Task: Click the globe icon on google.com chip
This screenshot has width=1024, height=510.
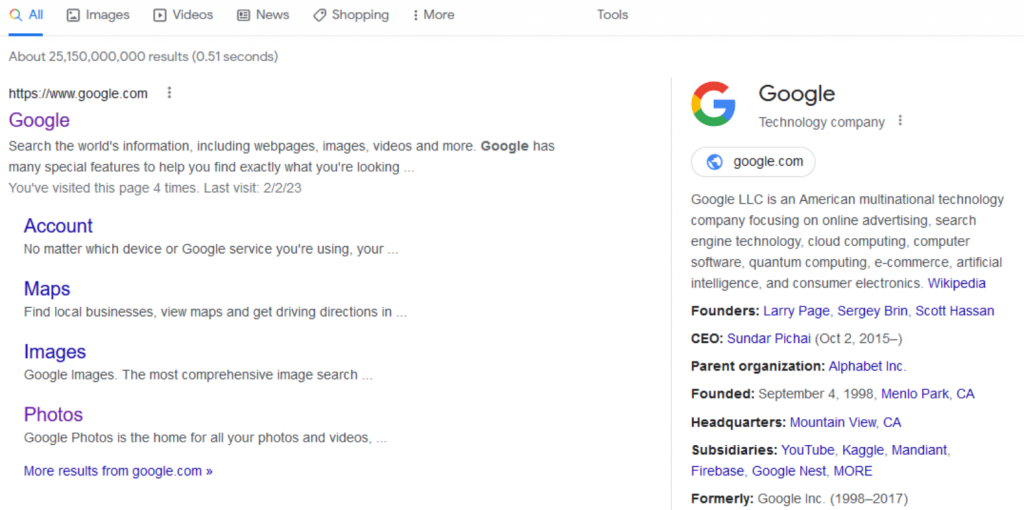Action: coord(714,162)
